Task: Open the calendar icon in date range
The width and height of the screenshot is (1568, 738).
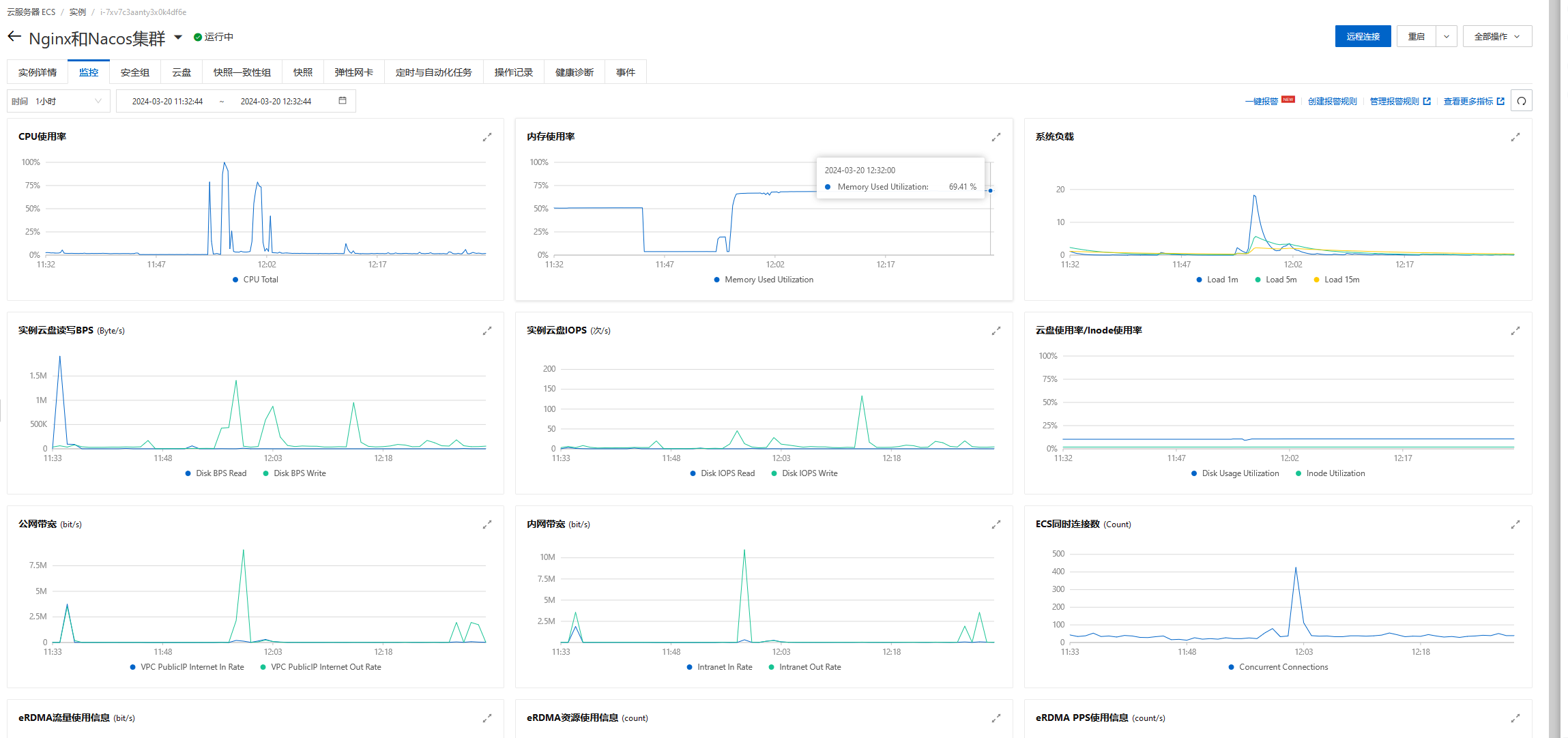Action: coord(343,100)
